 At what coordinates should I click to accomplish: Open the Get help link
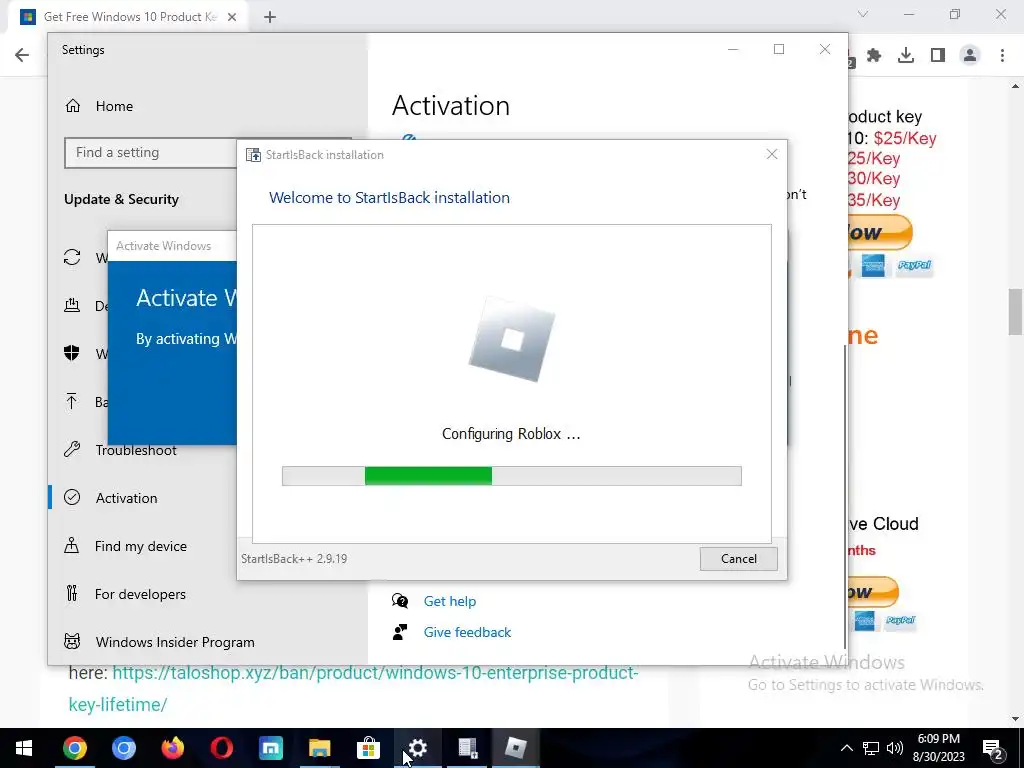(449, 601)
